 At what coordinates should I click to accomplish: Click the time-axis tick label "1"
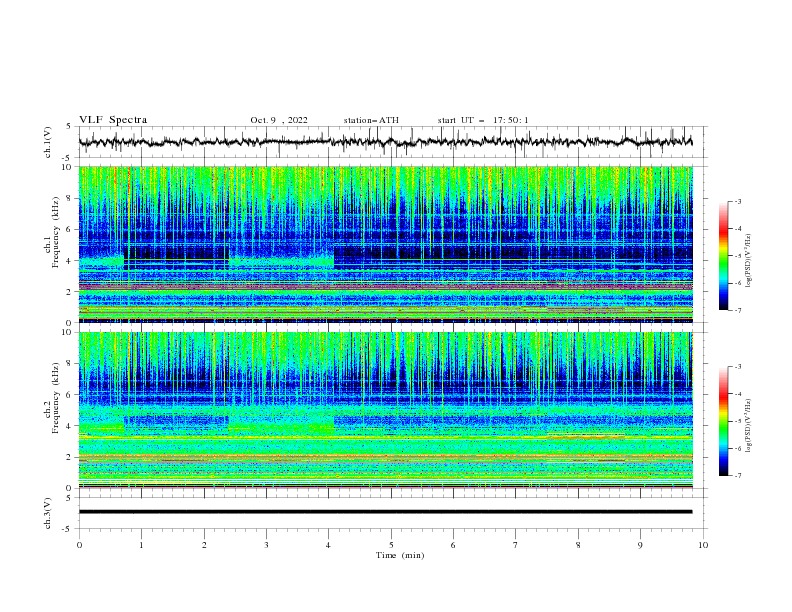142,545
